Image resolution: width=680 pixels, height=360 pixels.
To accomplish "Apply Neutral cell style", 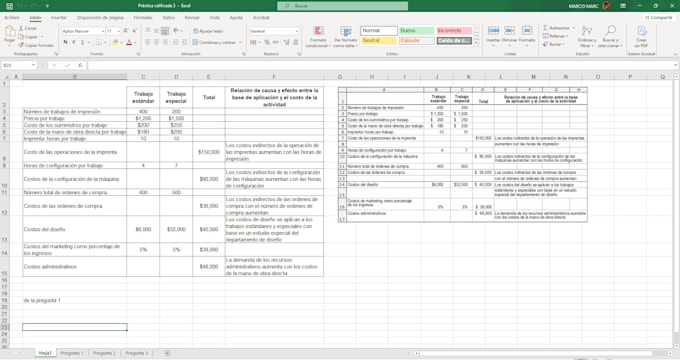I will pyautogui.click(x=379, y=41).
